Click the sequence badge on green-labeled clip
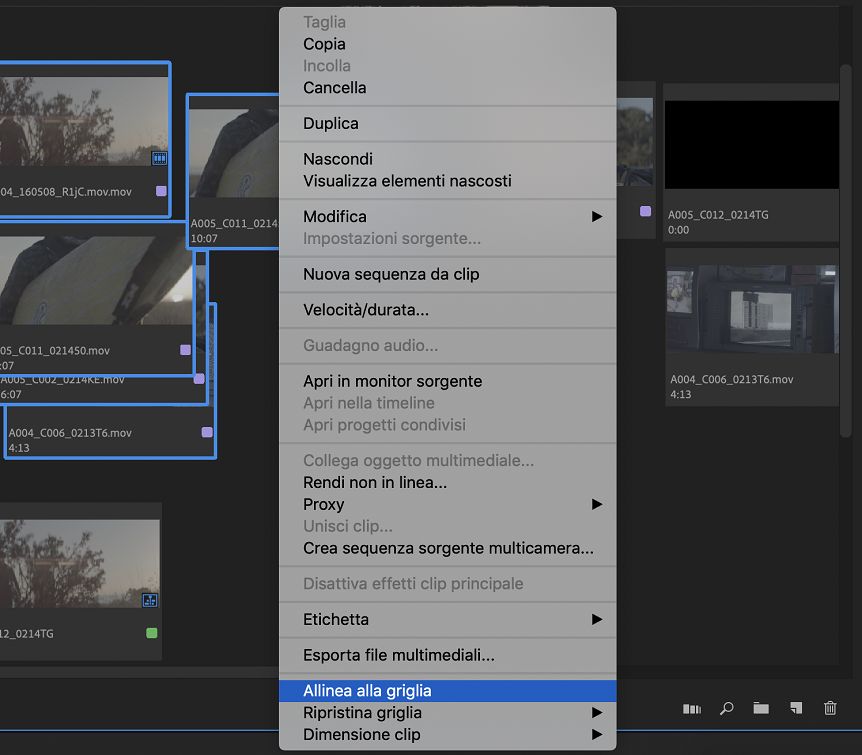This screenshot has width=862, height=755. (150, 600)
